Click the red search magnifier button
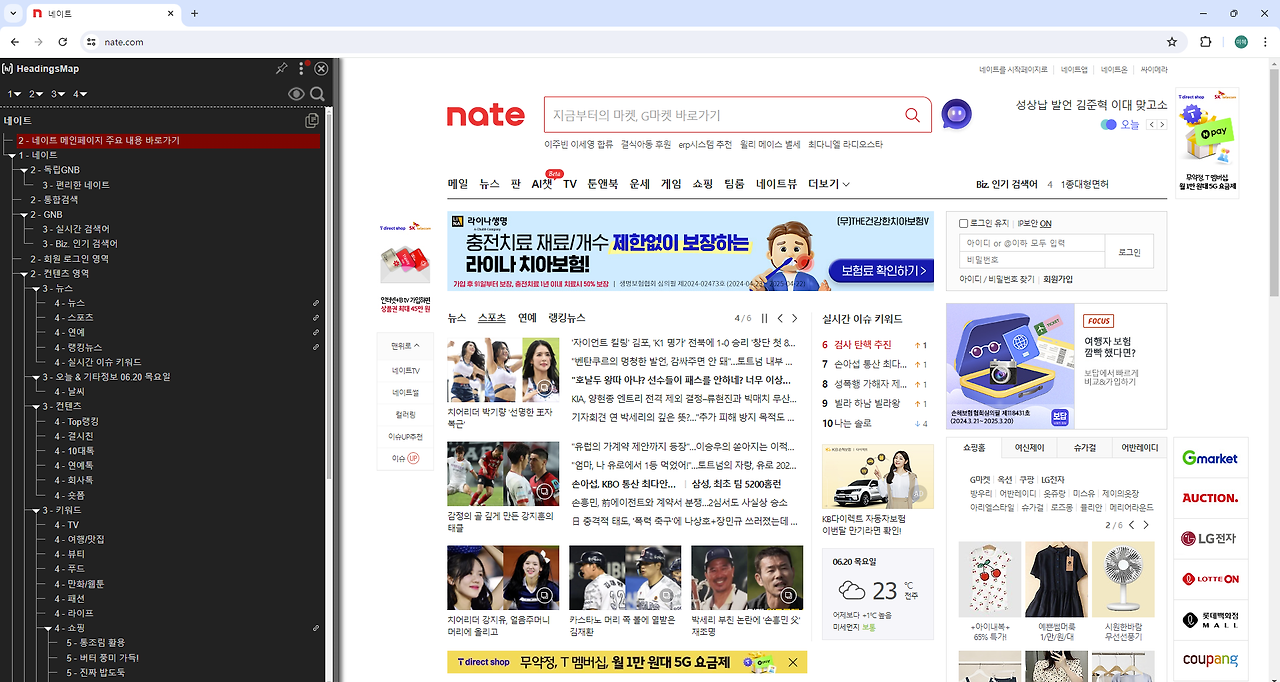1280x682 pixels. click(x=912, y=115)
